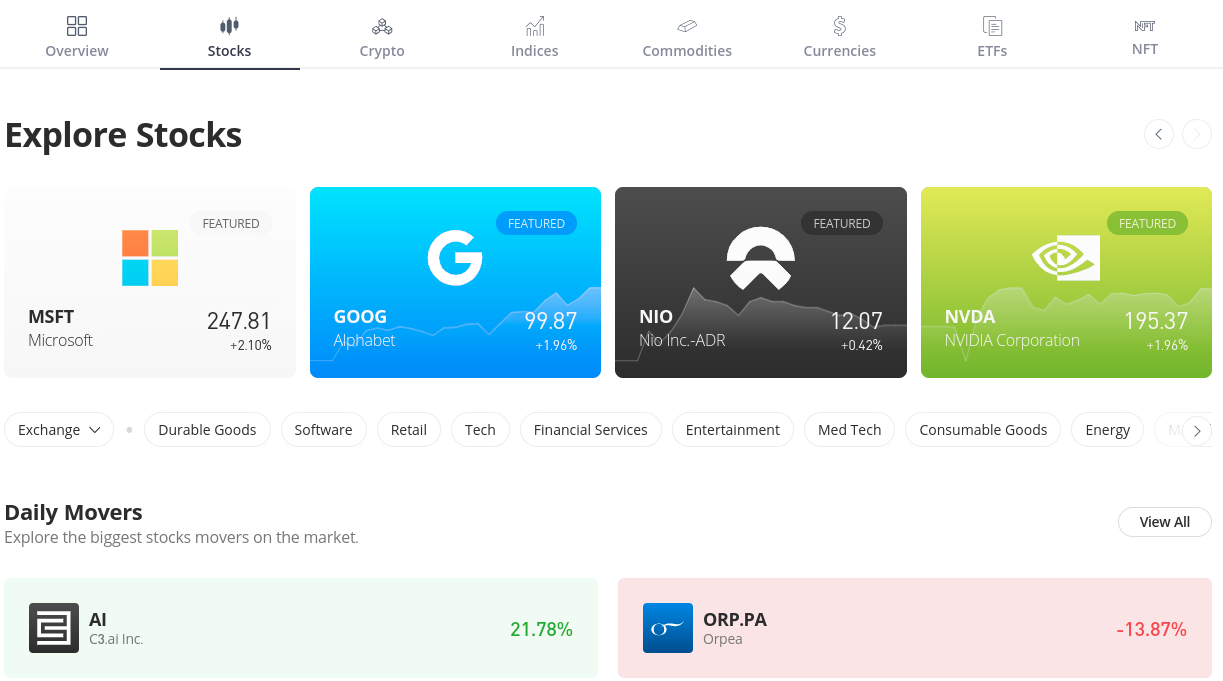Open the AI C3.ai daily mover

[301, 628]
